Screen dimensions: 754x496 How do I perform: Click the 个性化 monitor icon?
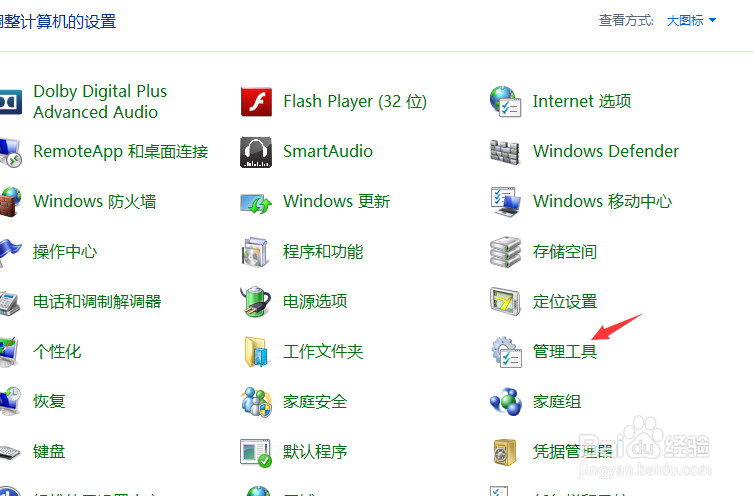coord(10,352)
